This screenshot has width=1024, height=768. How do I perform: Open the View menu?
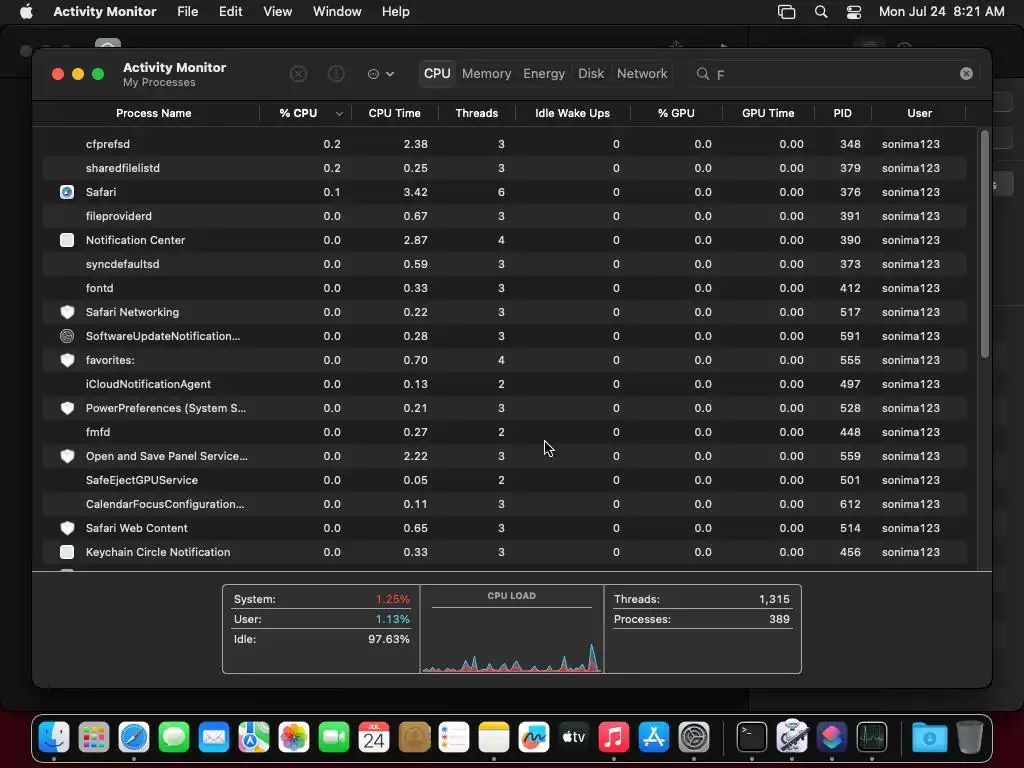(x=278, y=11)
